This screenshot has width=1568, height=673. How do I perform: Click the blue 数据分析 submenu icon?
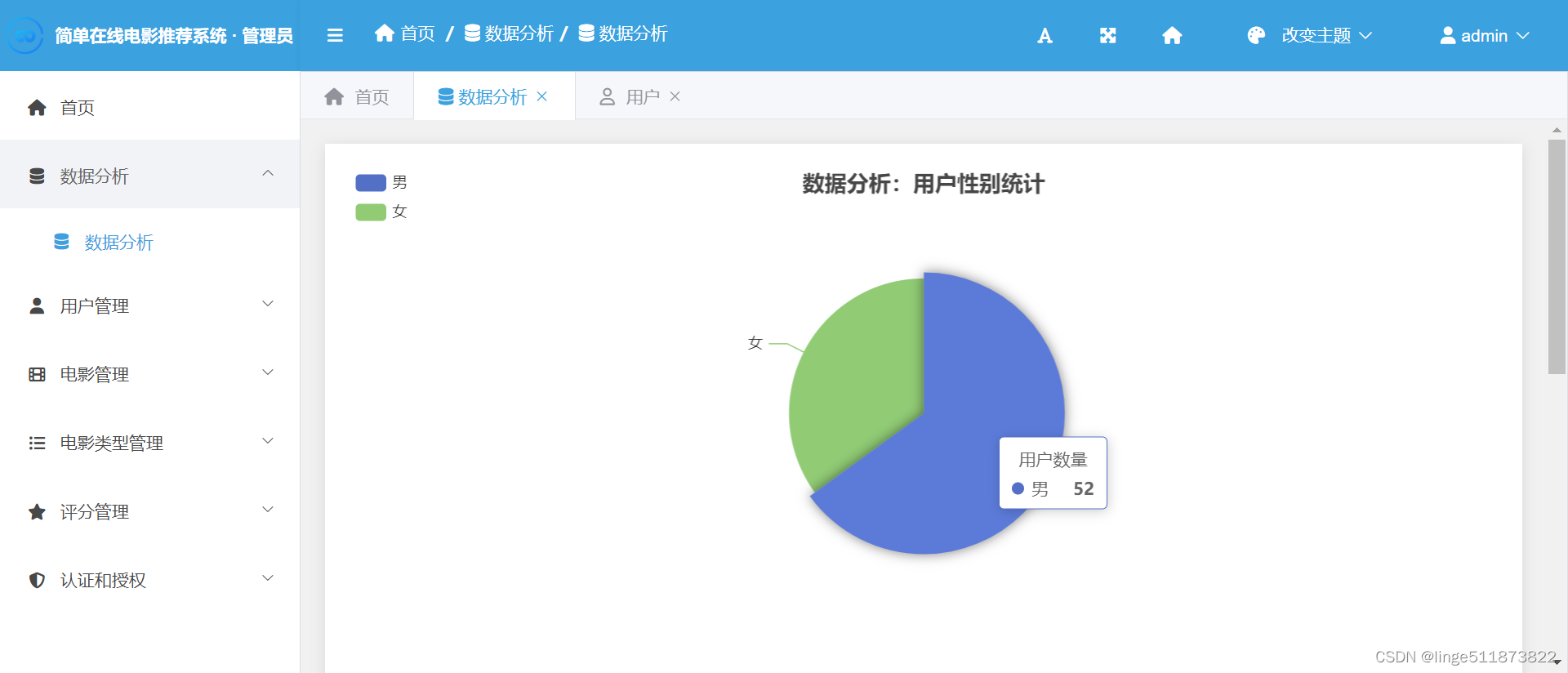coord(61,242)
